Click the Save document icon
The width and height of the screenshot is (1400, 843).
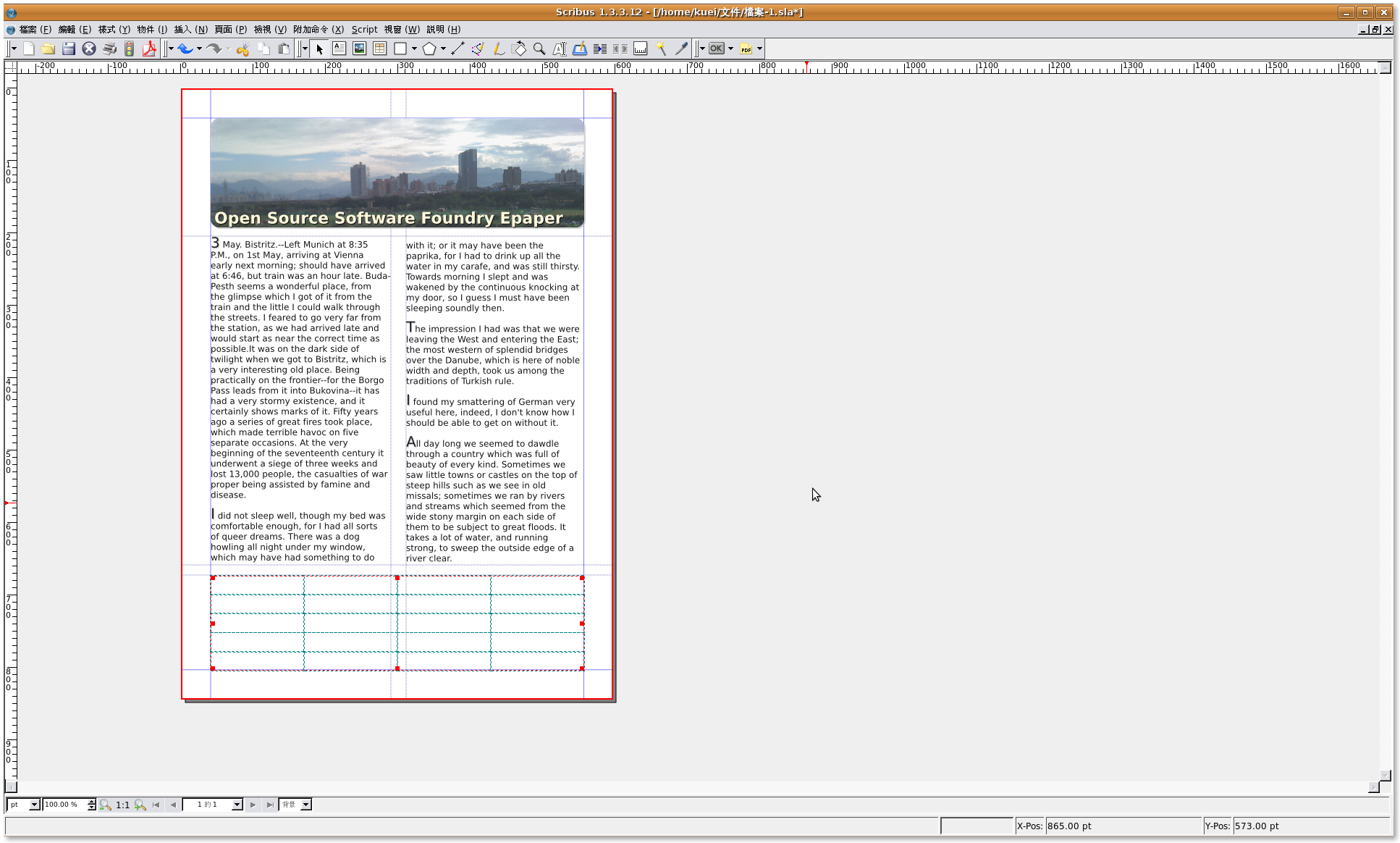(x=69, y=49)
